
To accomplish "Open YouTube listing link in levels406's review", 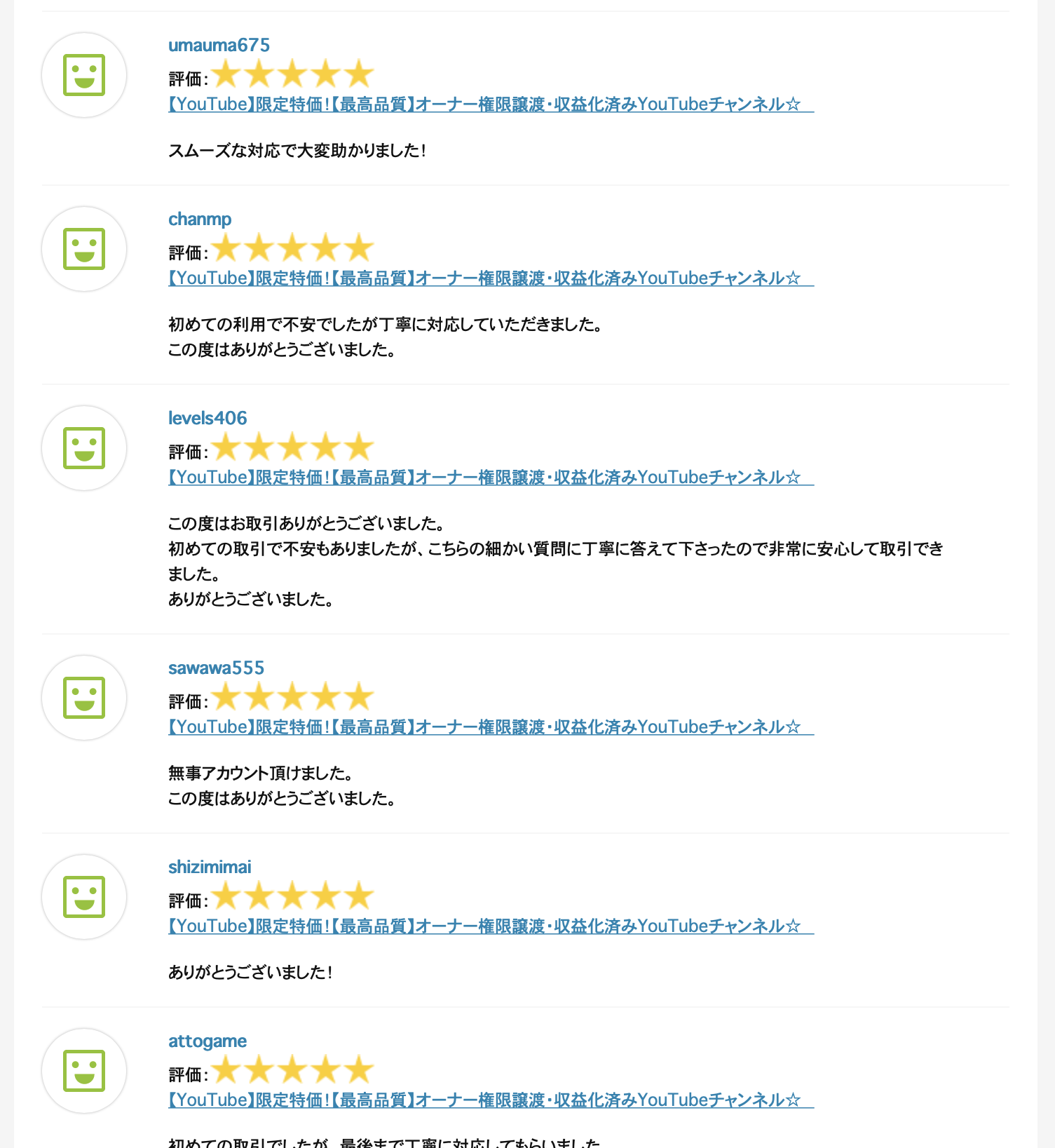I will [x=491, y=478].
